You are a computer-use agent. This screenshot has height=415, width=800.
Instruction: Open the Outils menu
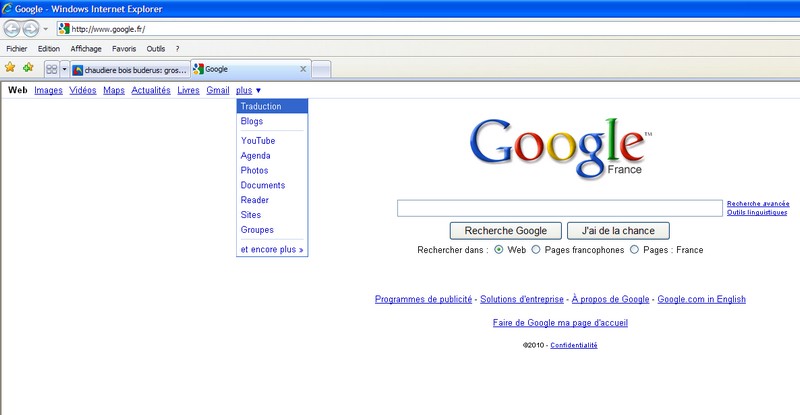pos(156,48)
